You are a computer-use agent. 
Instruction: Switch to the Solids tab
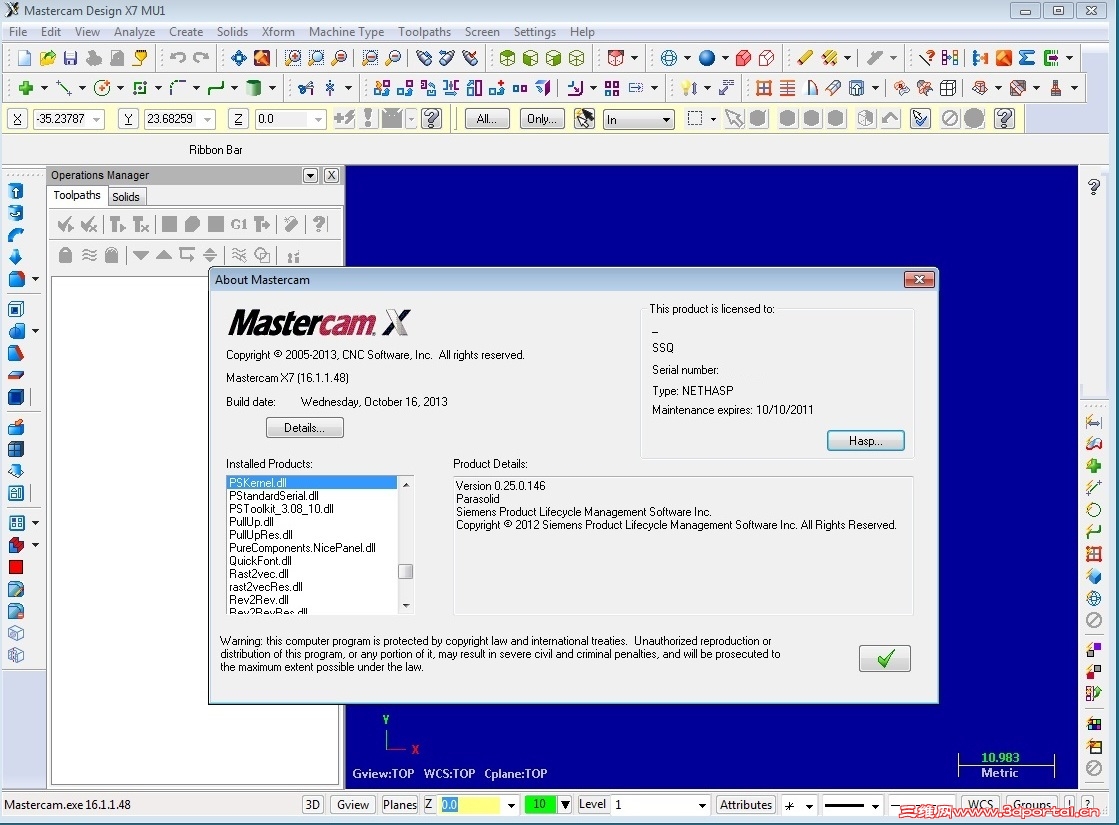pyautogui.click(x=126, y=196)
